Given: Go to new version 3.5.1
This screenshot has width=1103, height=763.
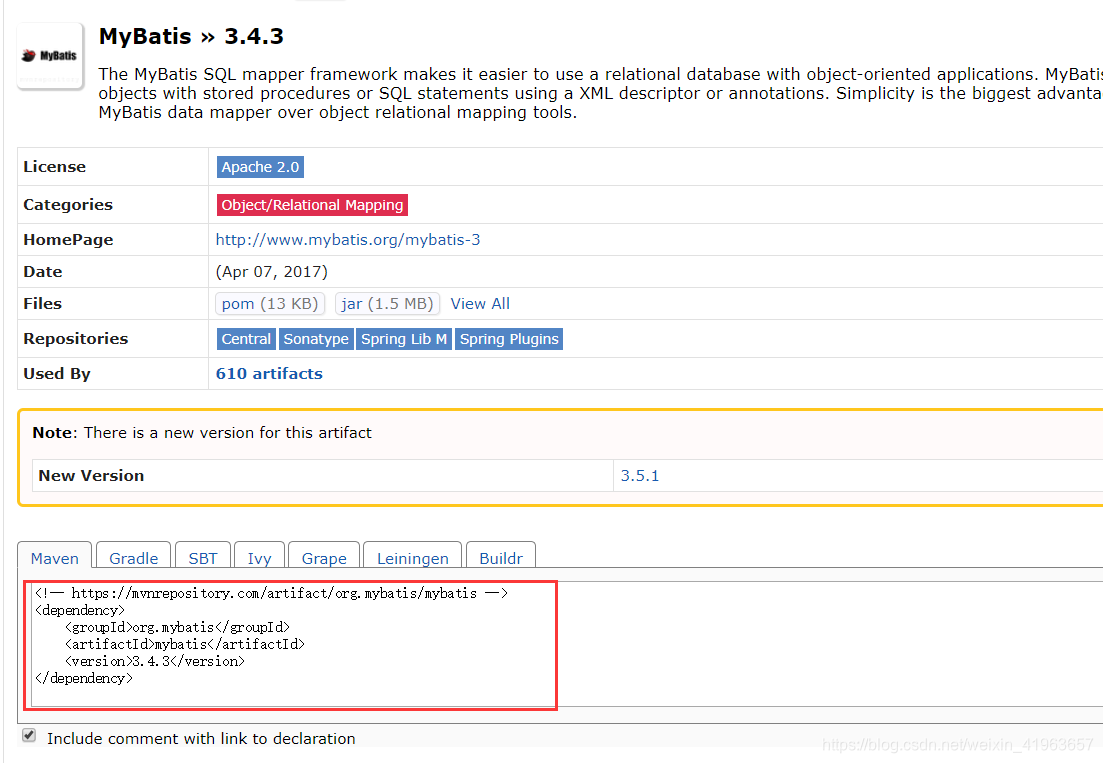Looking at the screenshot, I should click(x=639, y=475).
